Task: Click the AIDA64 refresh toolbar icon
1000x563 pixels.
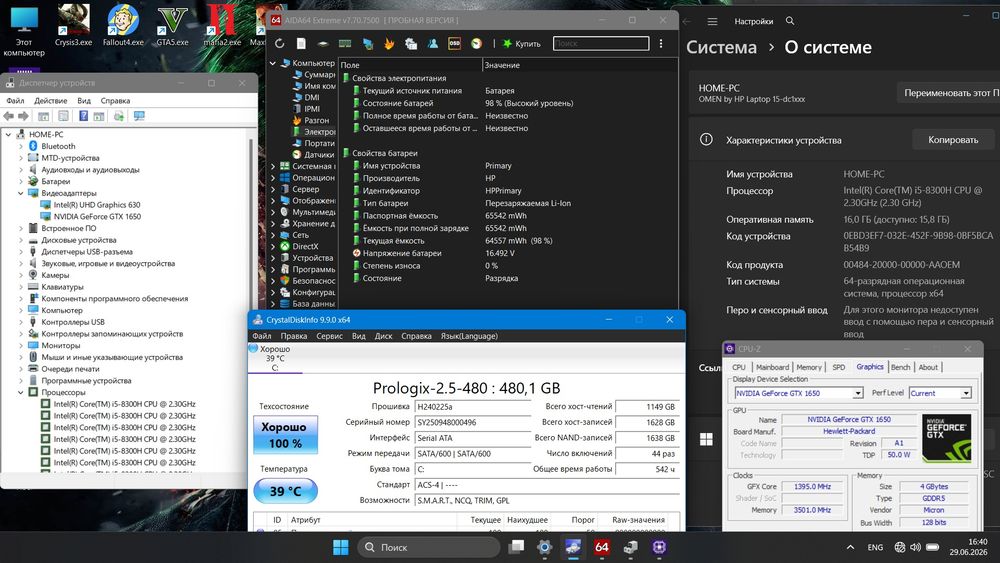Action: (x=279, y=43)
